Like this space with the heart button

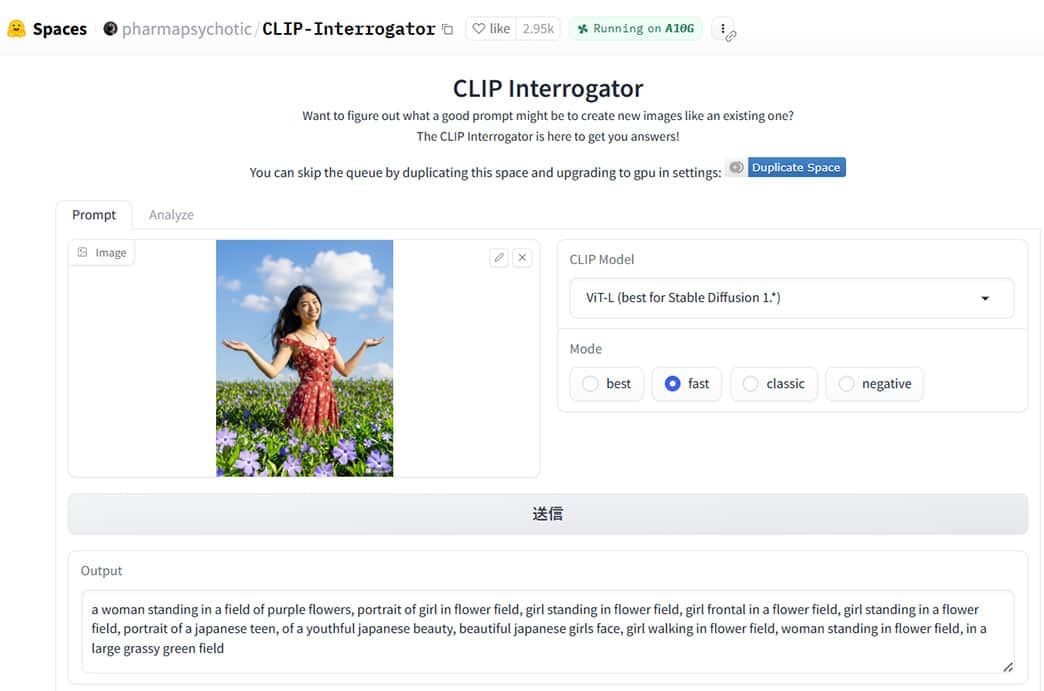[x=491, y=29]
